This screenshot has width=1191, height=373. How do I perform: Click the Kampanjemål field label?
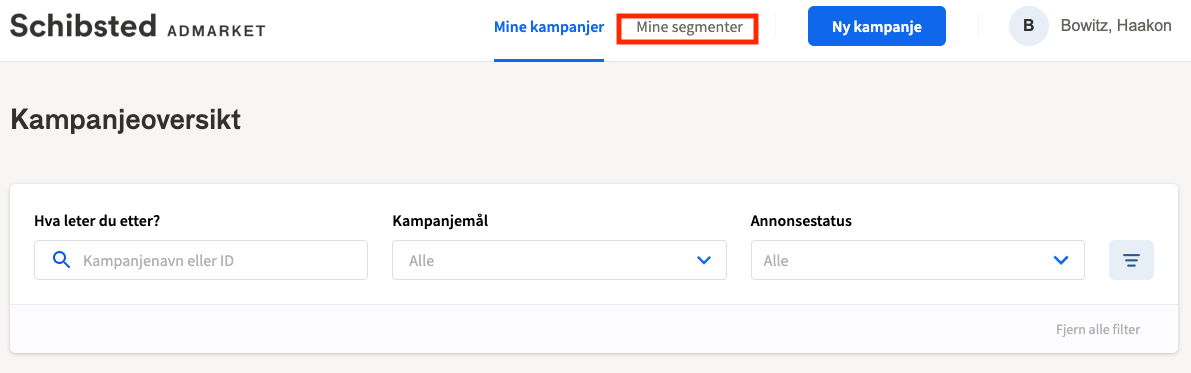pos(440,221)
